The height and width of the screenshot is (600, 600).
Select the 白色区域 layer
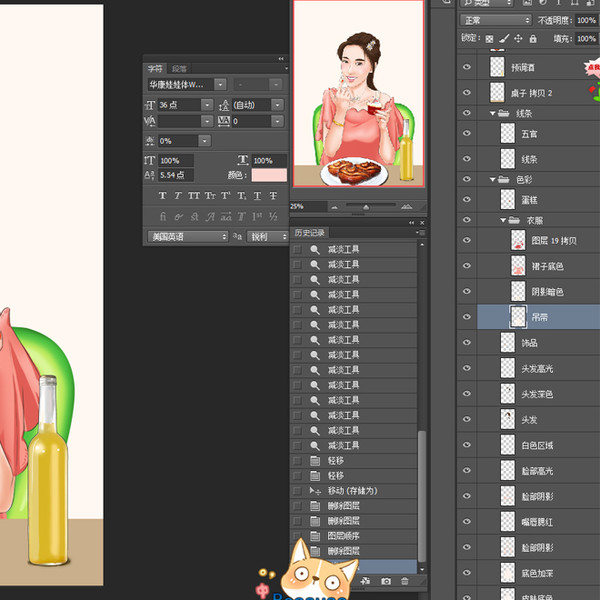[538, 445]
